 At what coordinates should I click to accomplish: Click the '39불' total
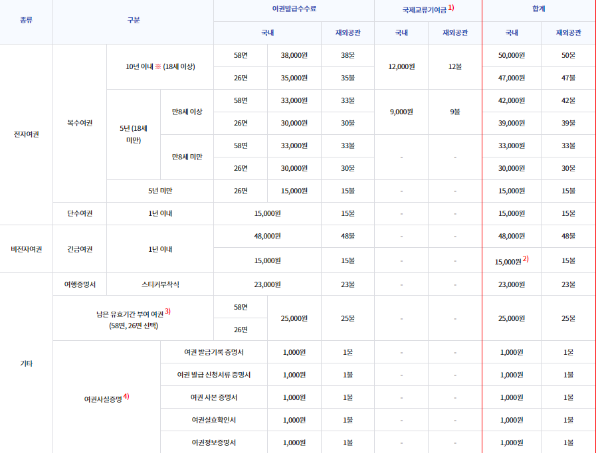tap(568, 123)
